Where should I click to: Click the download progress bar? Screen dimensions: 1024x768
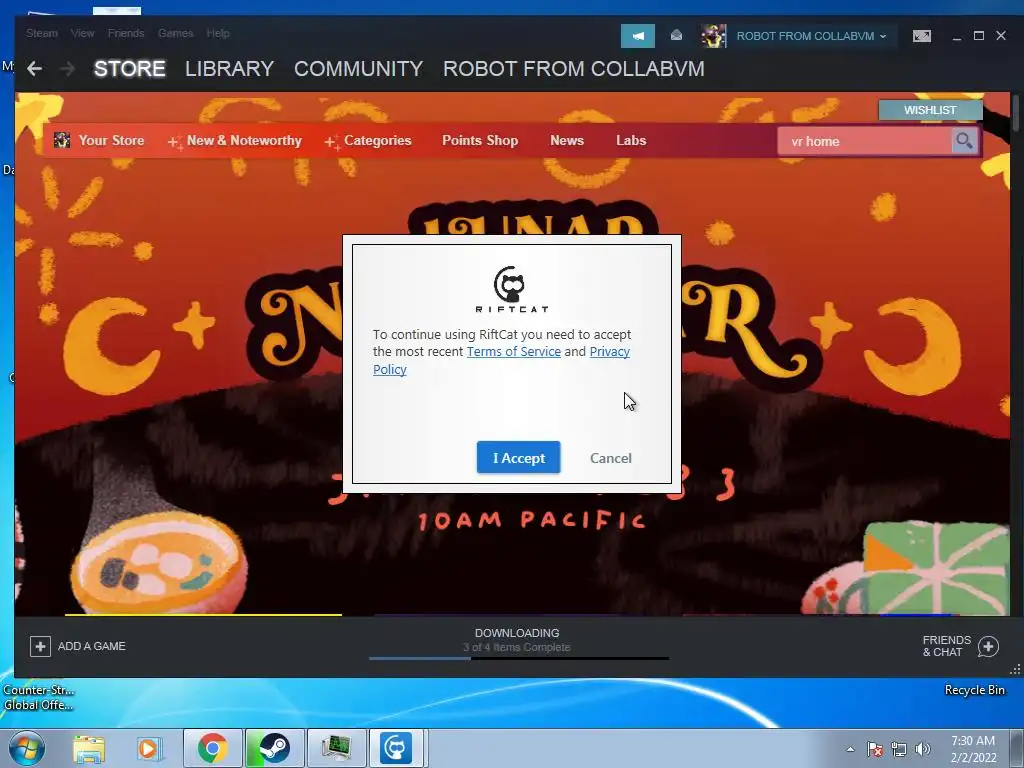tap(519, 658)
